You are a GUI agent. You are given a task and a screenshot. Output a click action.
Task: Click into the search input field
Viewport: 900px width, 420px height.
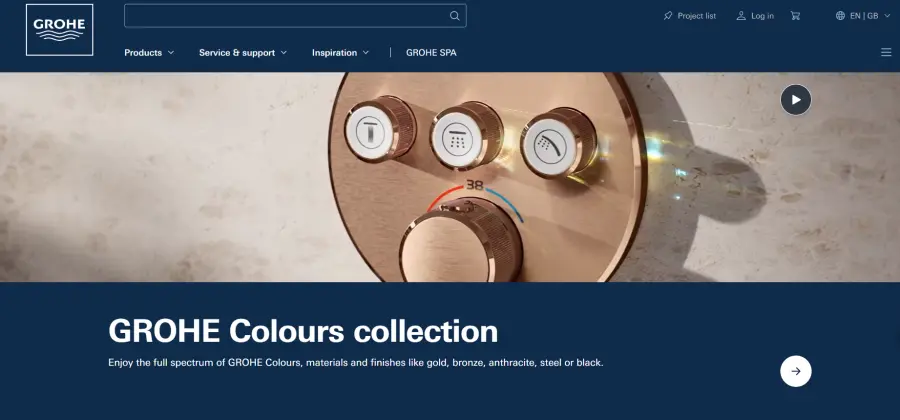(295, 16)
